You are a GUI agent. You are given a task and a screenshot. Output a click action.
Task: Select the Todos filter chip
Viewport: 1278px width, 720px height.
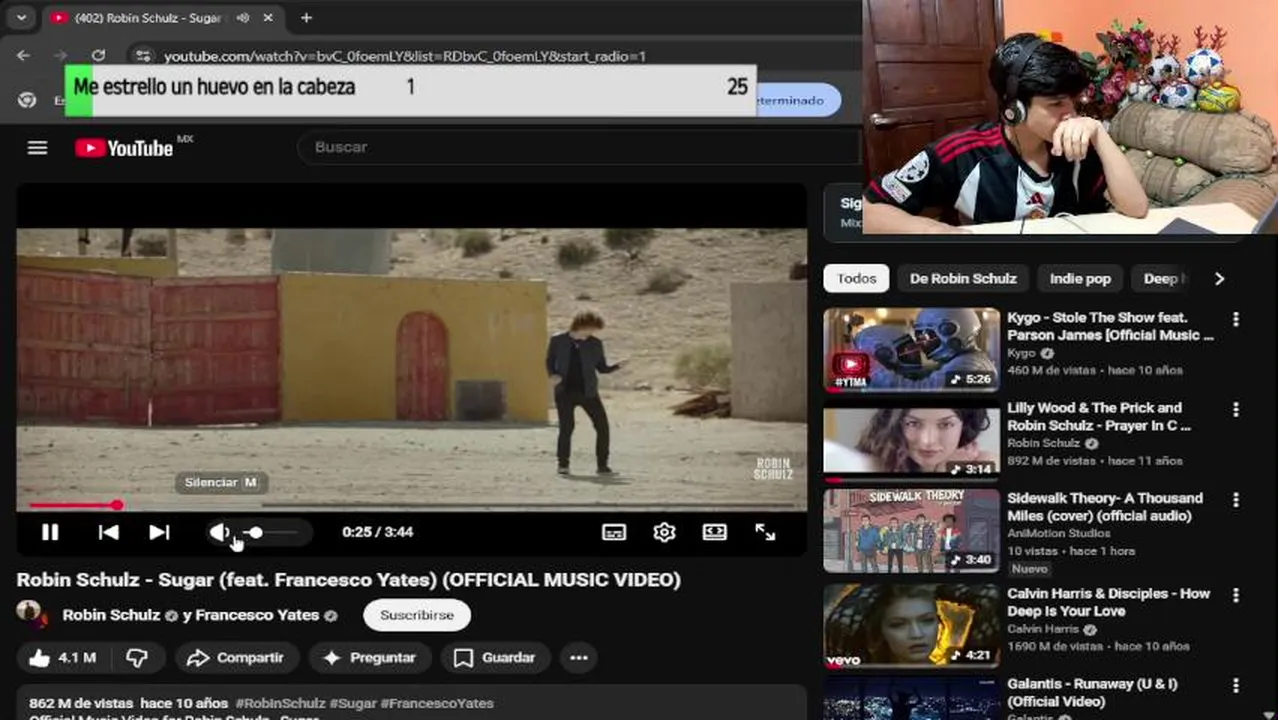pyautogui.click(x=856, y=278)
